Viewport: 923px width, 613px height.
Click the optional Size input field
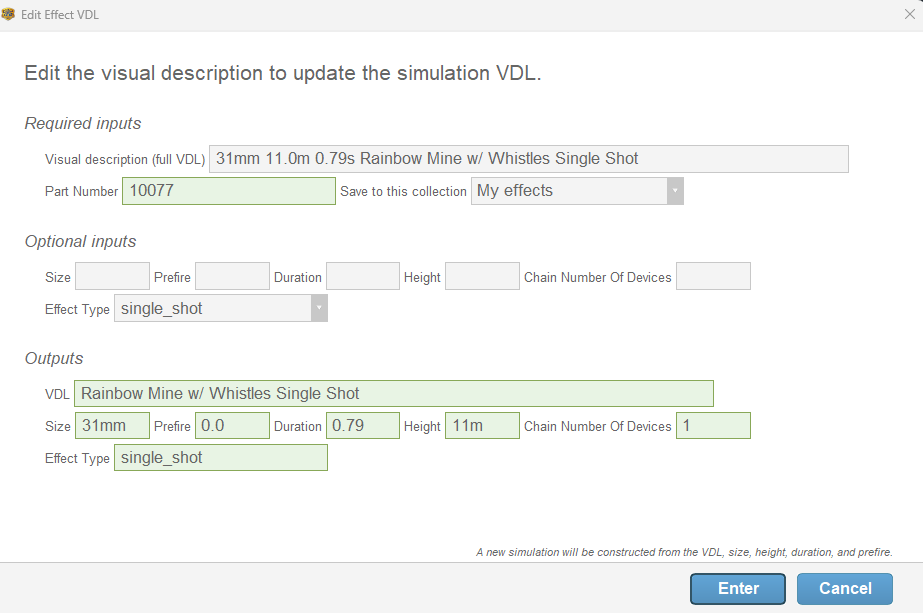tap(112, 277)
